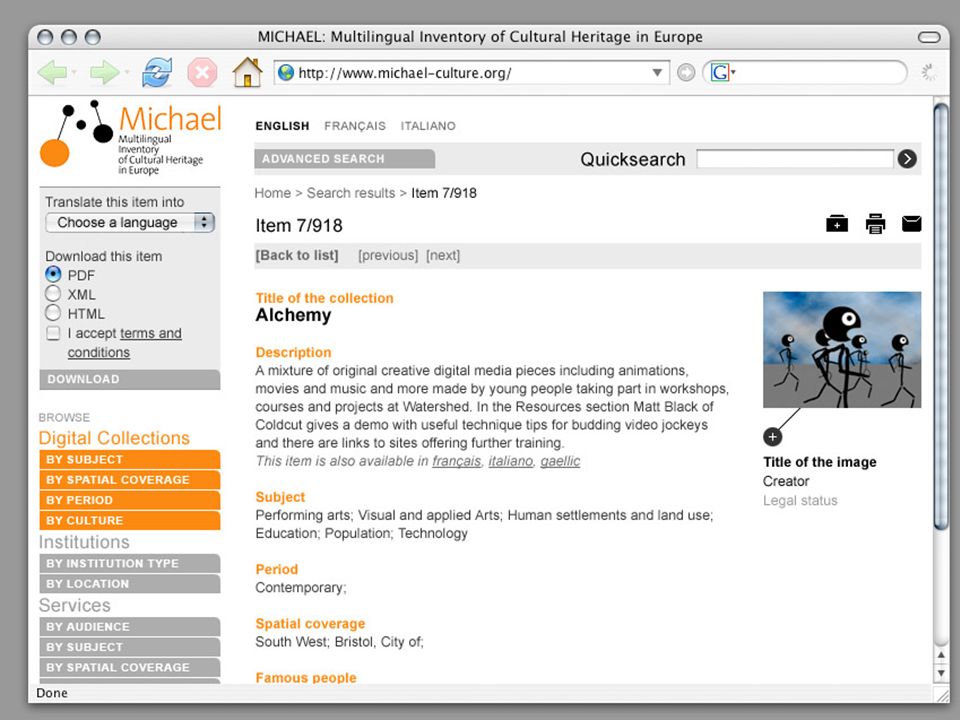The height and width of the screenshot is (720, 960).
Task: Open ADVANCED SEARCH
Action: (x=345, y=159)
